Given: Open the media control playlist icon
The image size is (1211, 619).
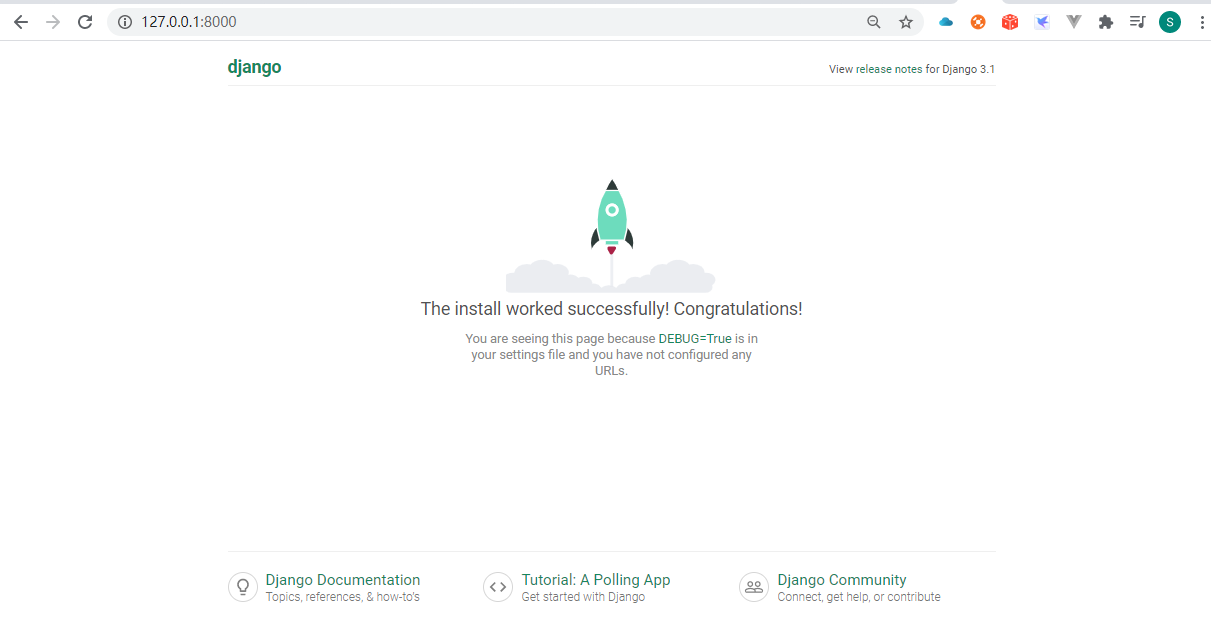Looking at the screenshot, I should tap(1137, 22).
